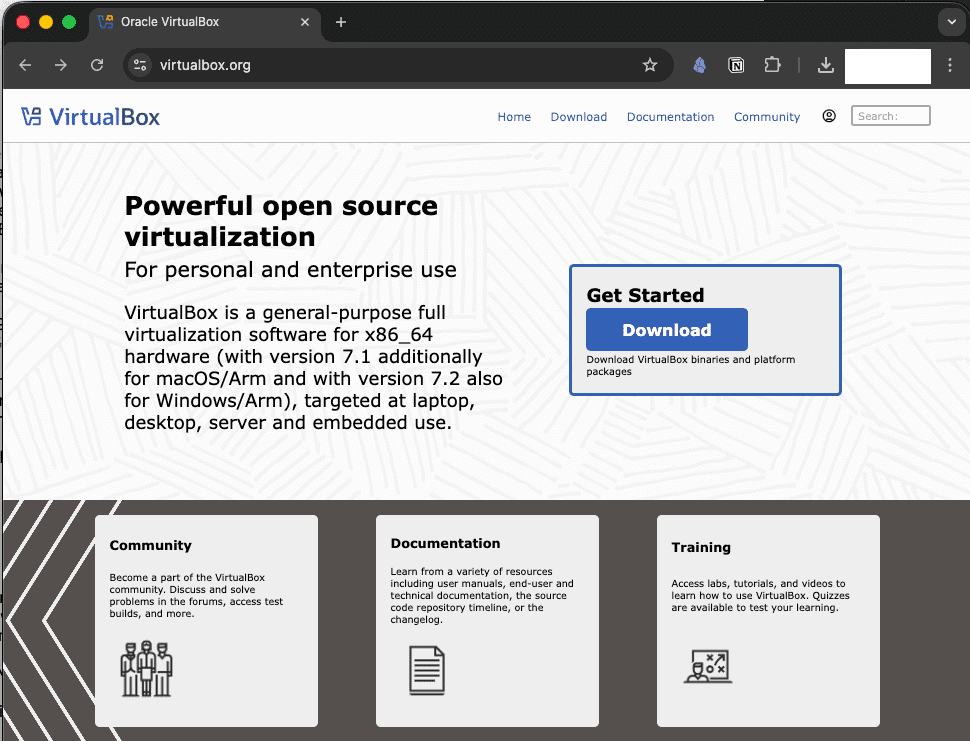This screenshot has height=741, width=970.
Task: Open the Home link in navigation
Action: click(514, 117)
